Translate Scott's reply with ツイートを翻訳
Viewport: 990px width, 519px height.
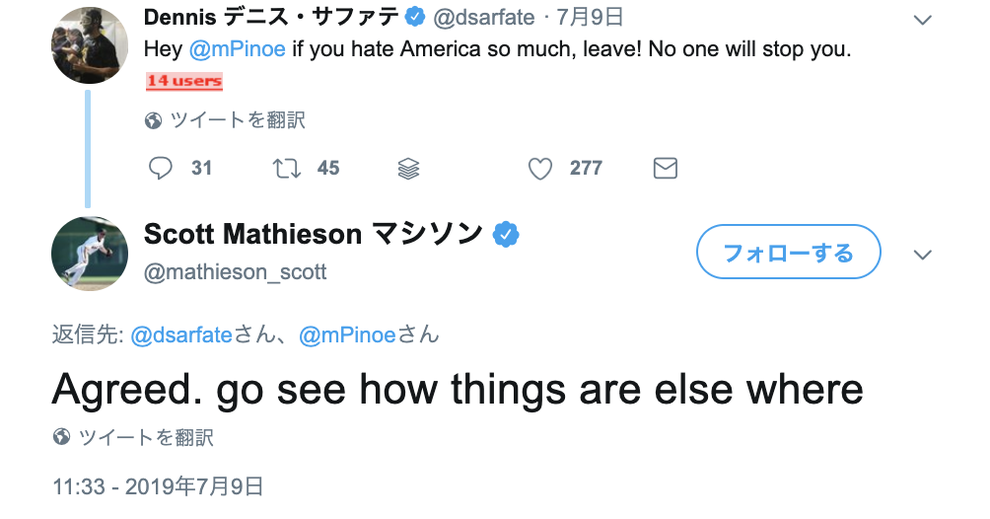pyautogui.click(x=146, y=437)
